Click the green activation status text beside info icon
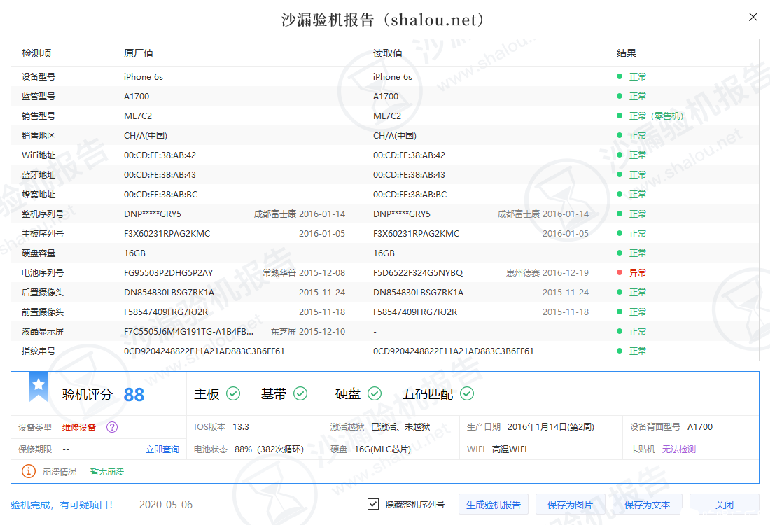Screen dimensions: 770x525 pos(107,471)
